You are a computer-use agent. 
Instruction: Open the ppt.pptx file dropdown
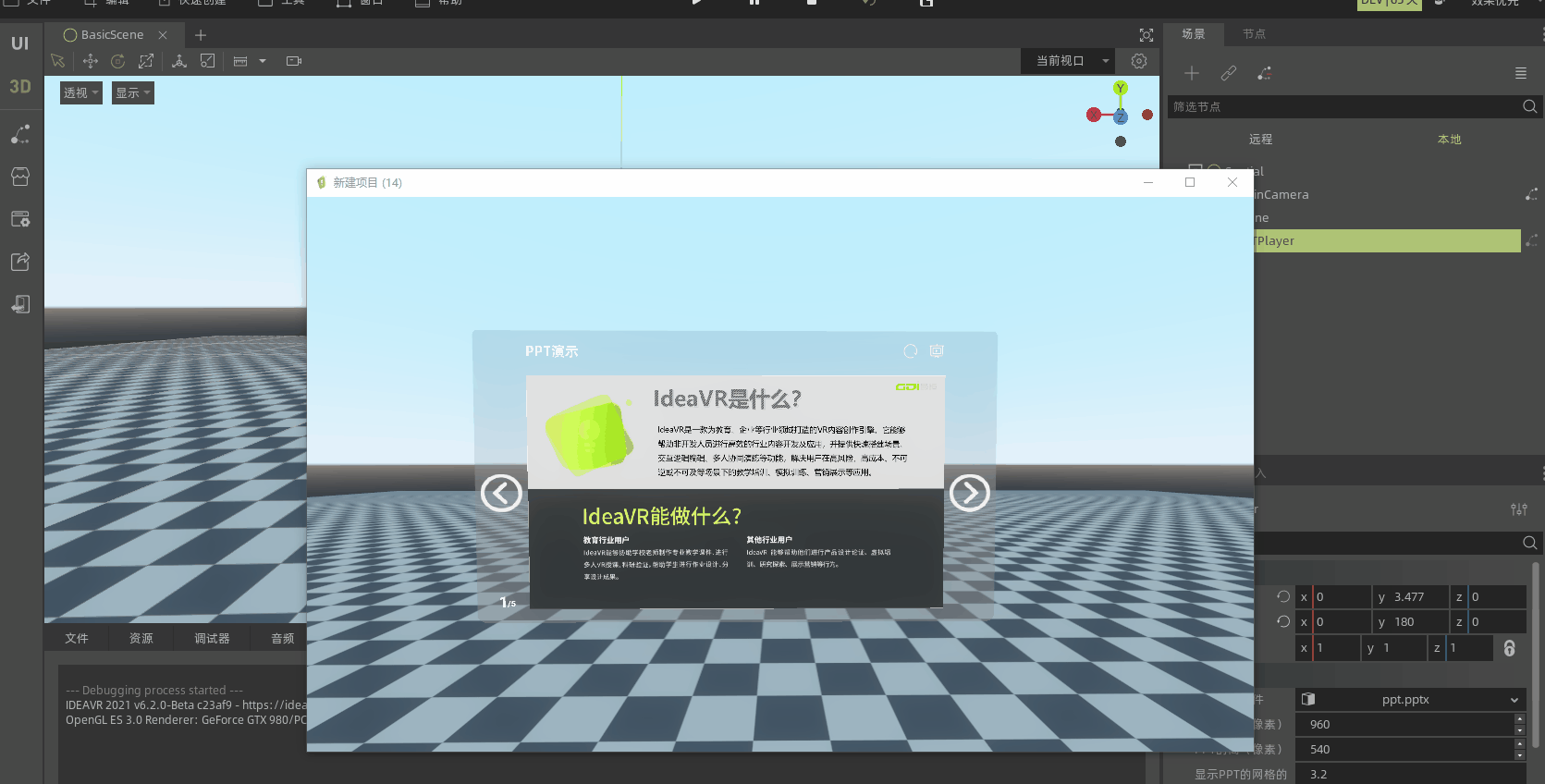tap(1410, 700)
